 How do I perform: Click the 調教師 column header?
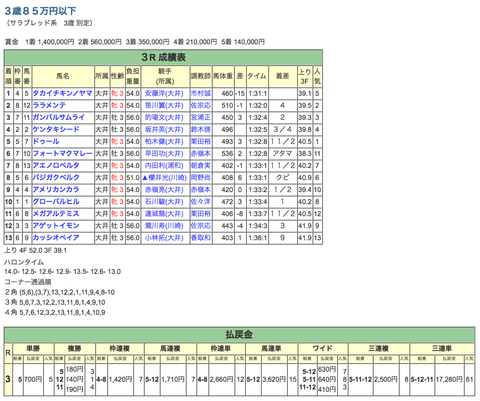pos(201,76)
